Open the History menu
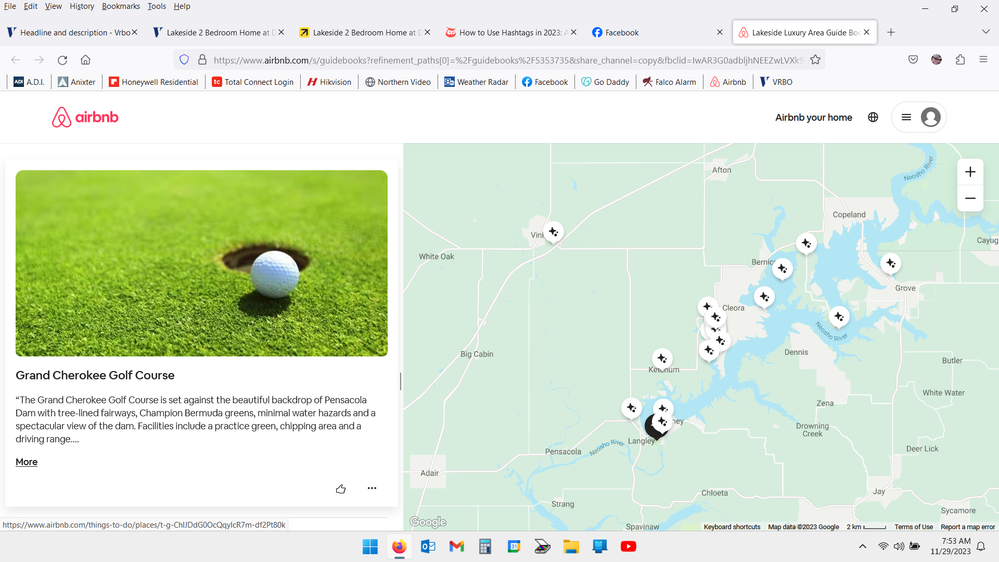 82,6
